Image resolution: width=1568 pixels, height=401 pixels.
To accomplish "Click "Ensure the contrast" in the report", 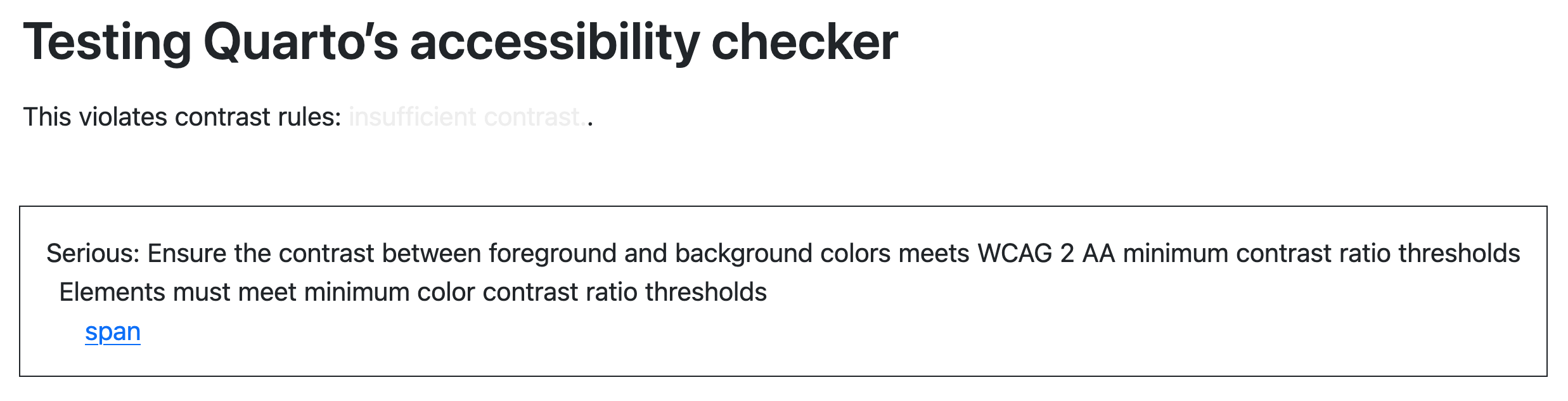I will 260,254.
